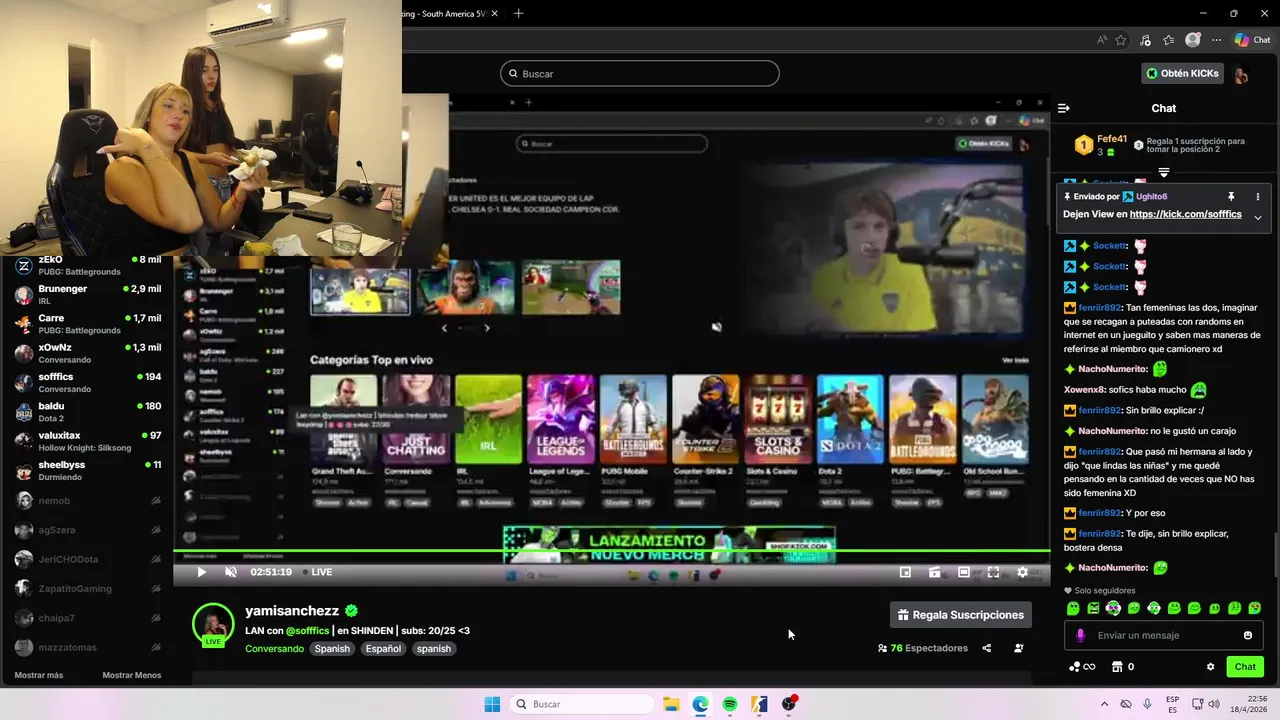Open Edge media control icon
Screen dimensions: 1280x720
[x=1145, y=40]
